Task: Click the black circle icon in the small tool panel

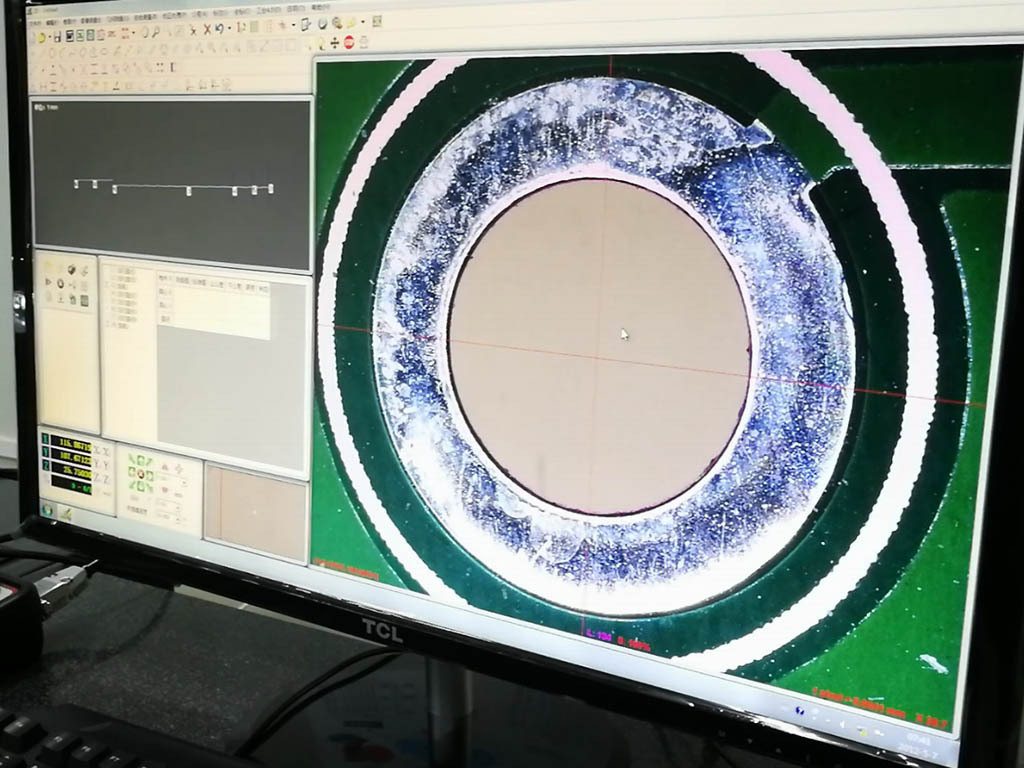Action: pos(60,284)
